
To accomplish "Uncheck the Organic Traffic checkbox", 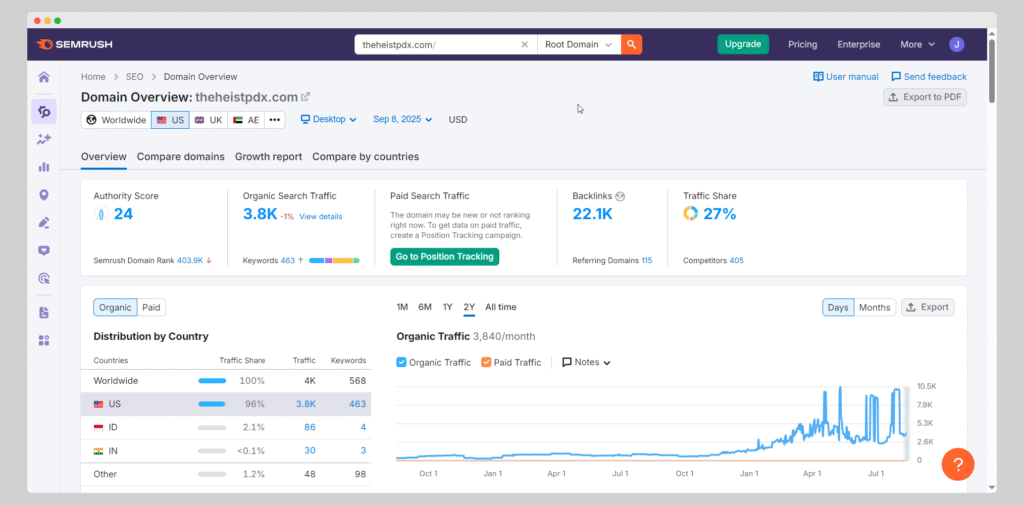I will click(402, 362).
